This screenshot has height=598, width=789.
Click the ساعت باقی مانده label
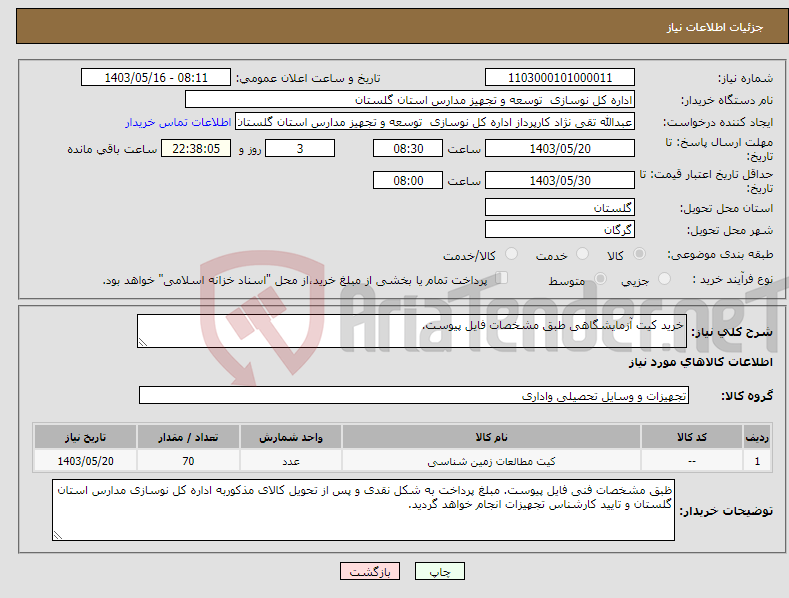pos(112,150)
